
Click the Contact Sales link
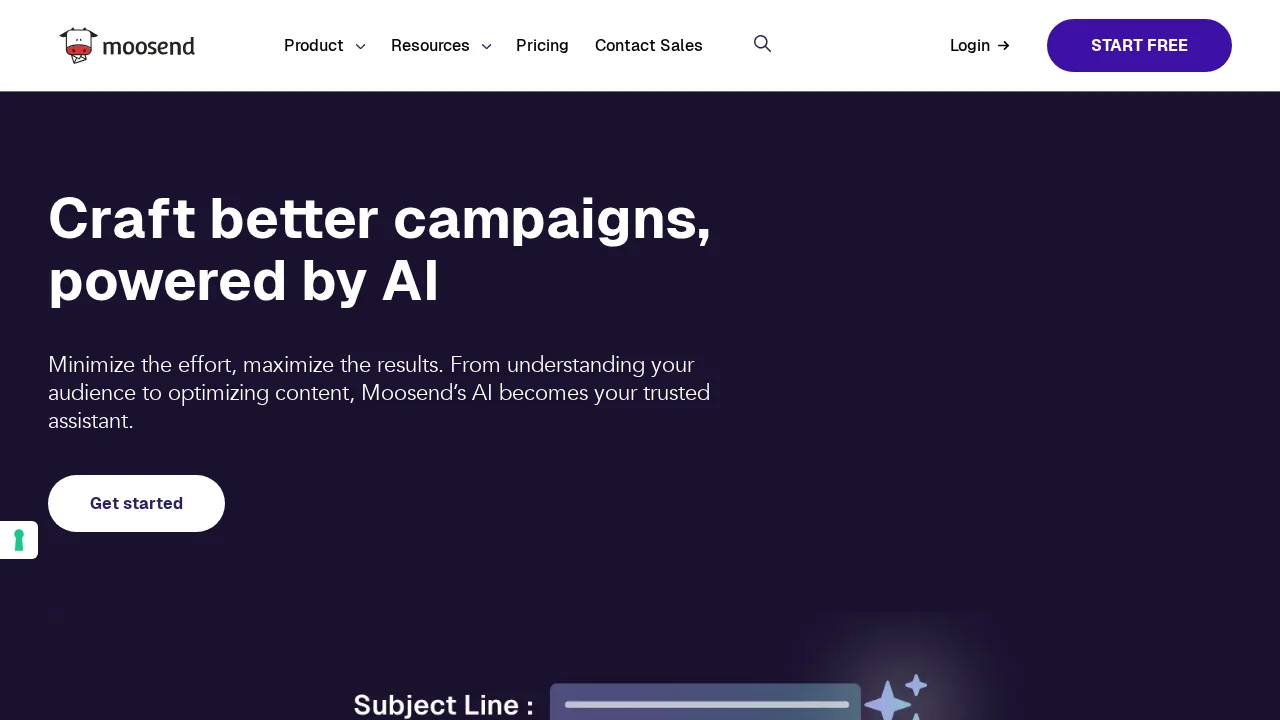click(x=648, y=45)
